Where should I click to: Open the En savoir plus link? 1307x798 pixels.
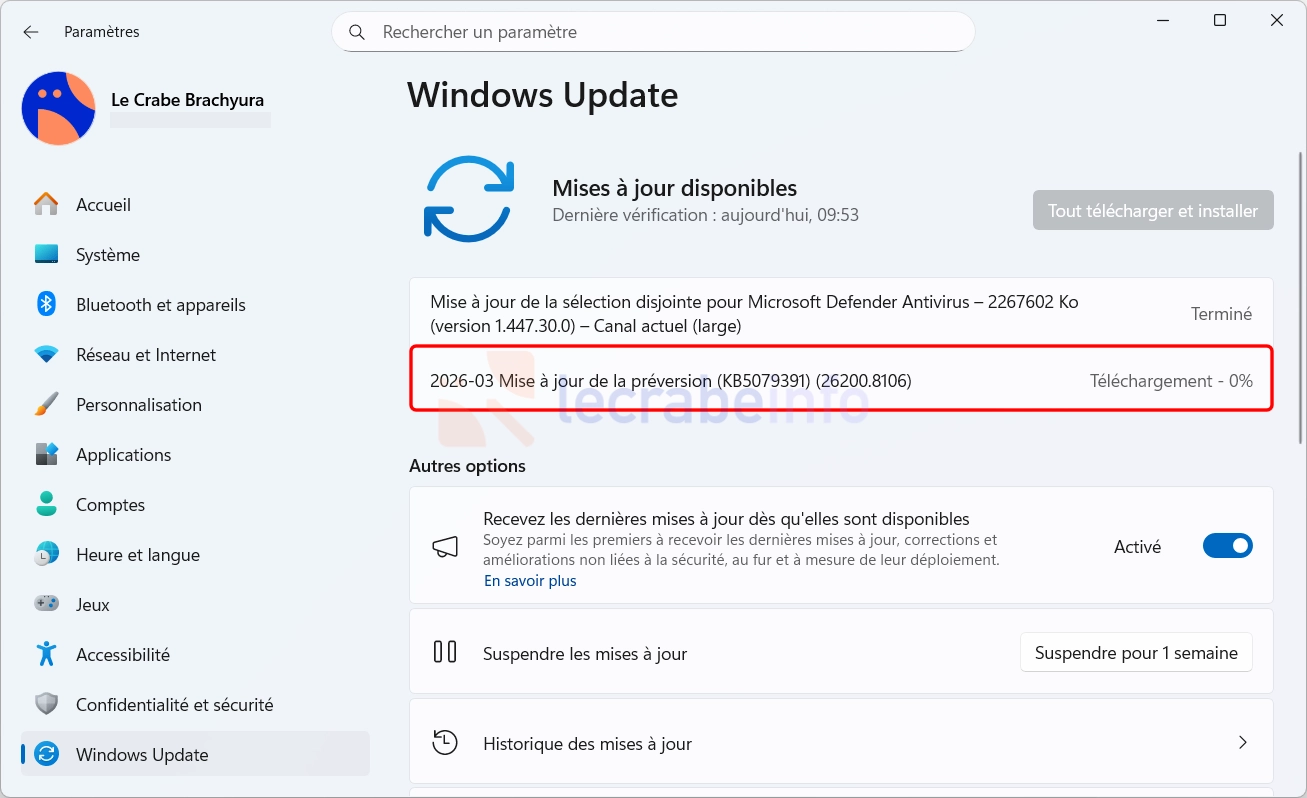coord(530,581)
